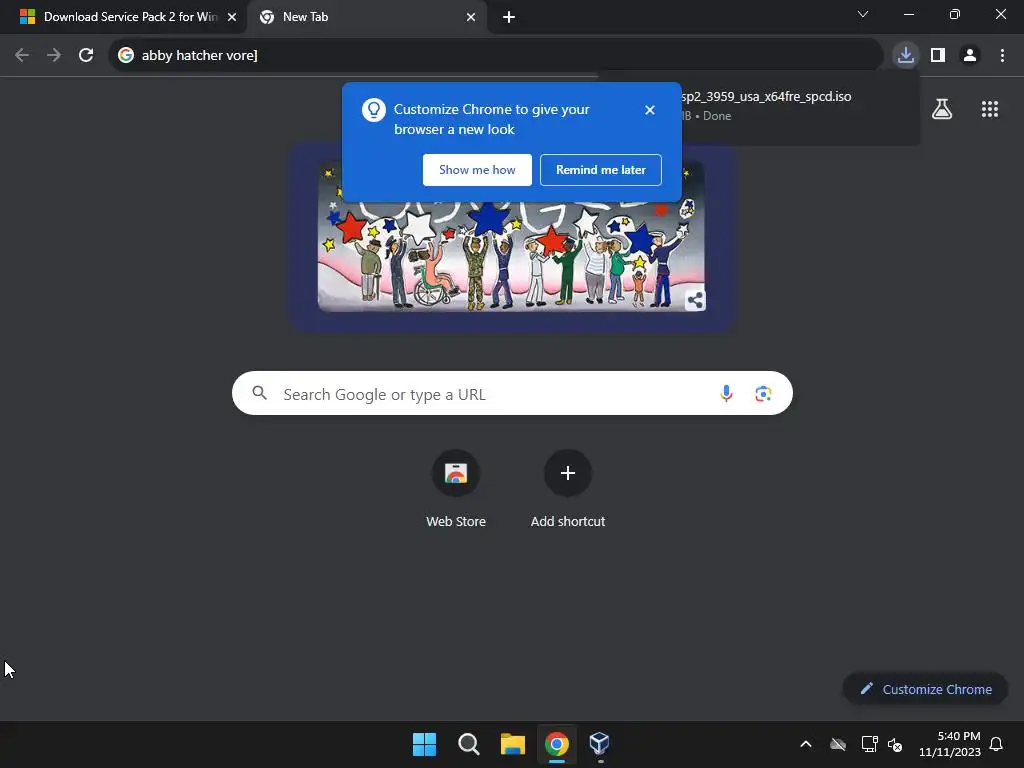
Task: Open File Explorer from taskbar
Action: pos(513,744)
